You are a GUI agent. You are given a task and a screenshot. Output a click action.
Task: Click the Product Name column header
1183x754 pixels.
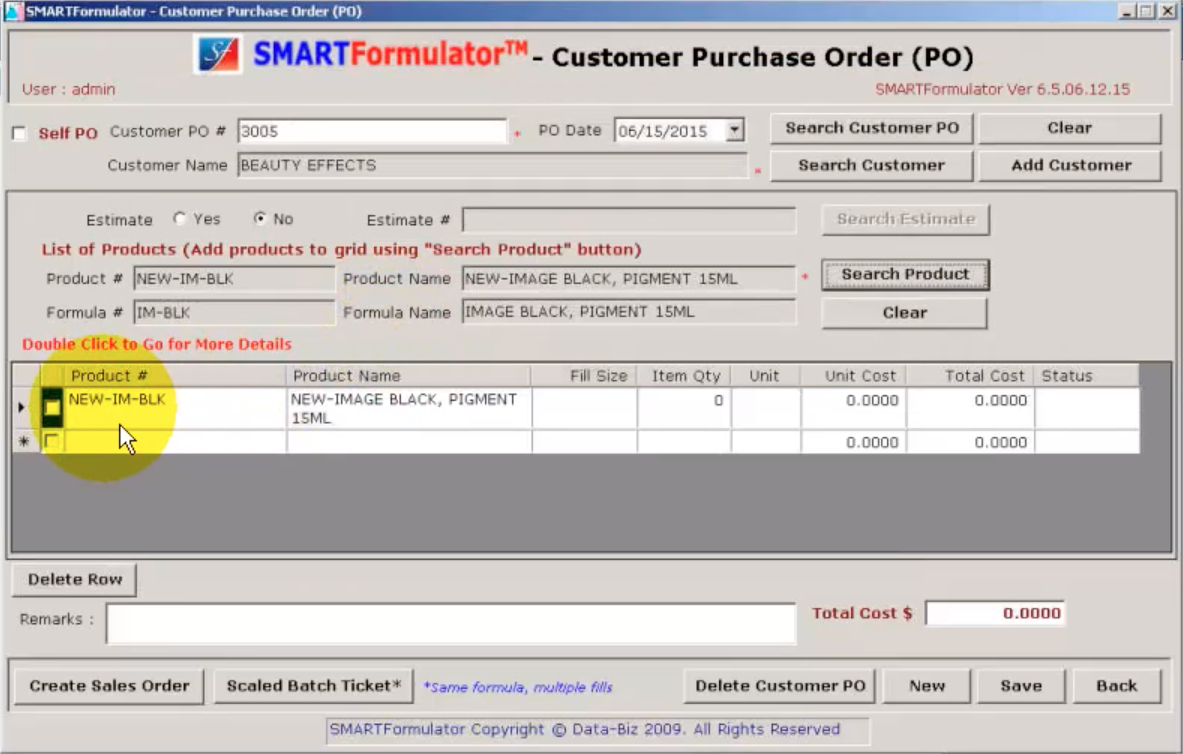click(x=409, y=376)
